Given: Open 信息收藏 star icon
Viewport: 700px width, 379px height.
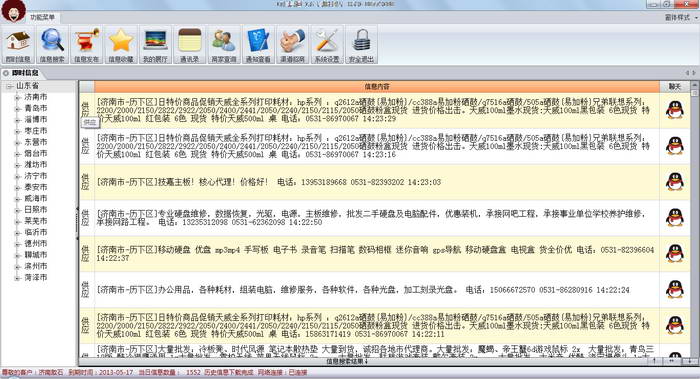Looking at the screenshot, I should pos(121,45).
